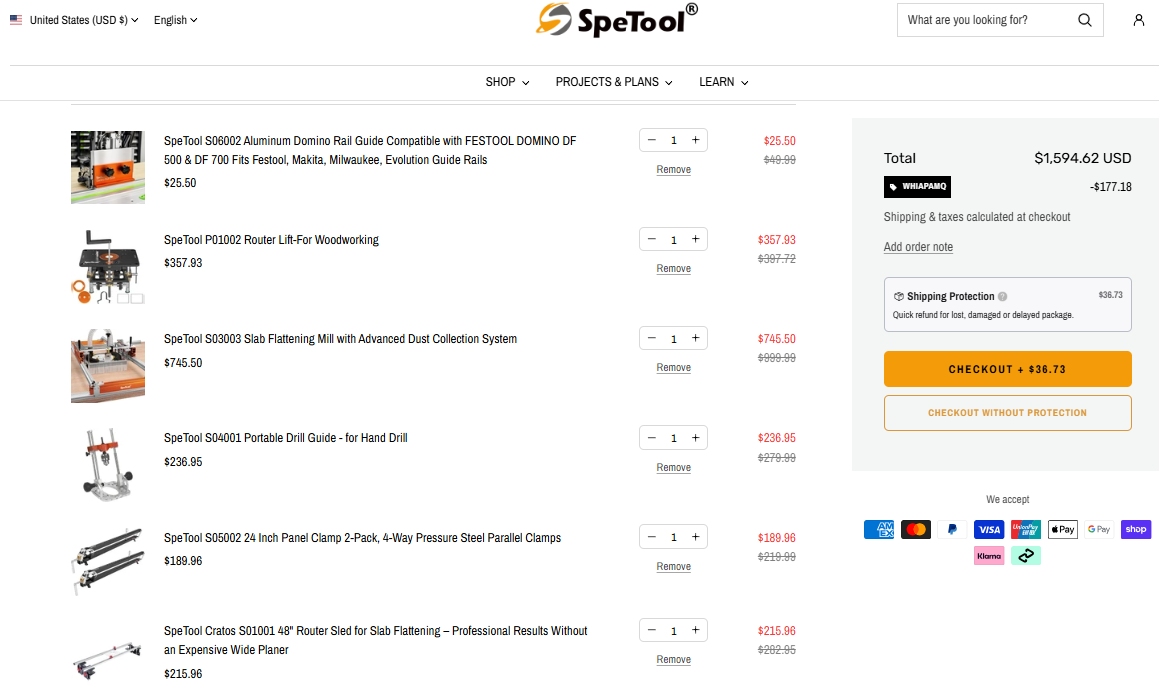Decrease quantity of 24 Inch Panel Clamp
This screenshot has height=692, width=1159.
651,537
